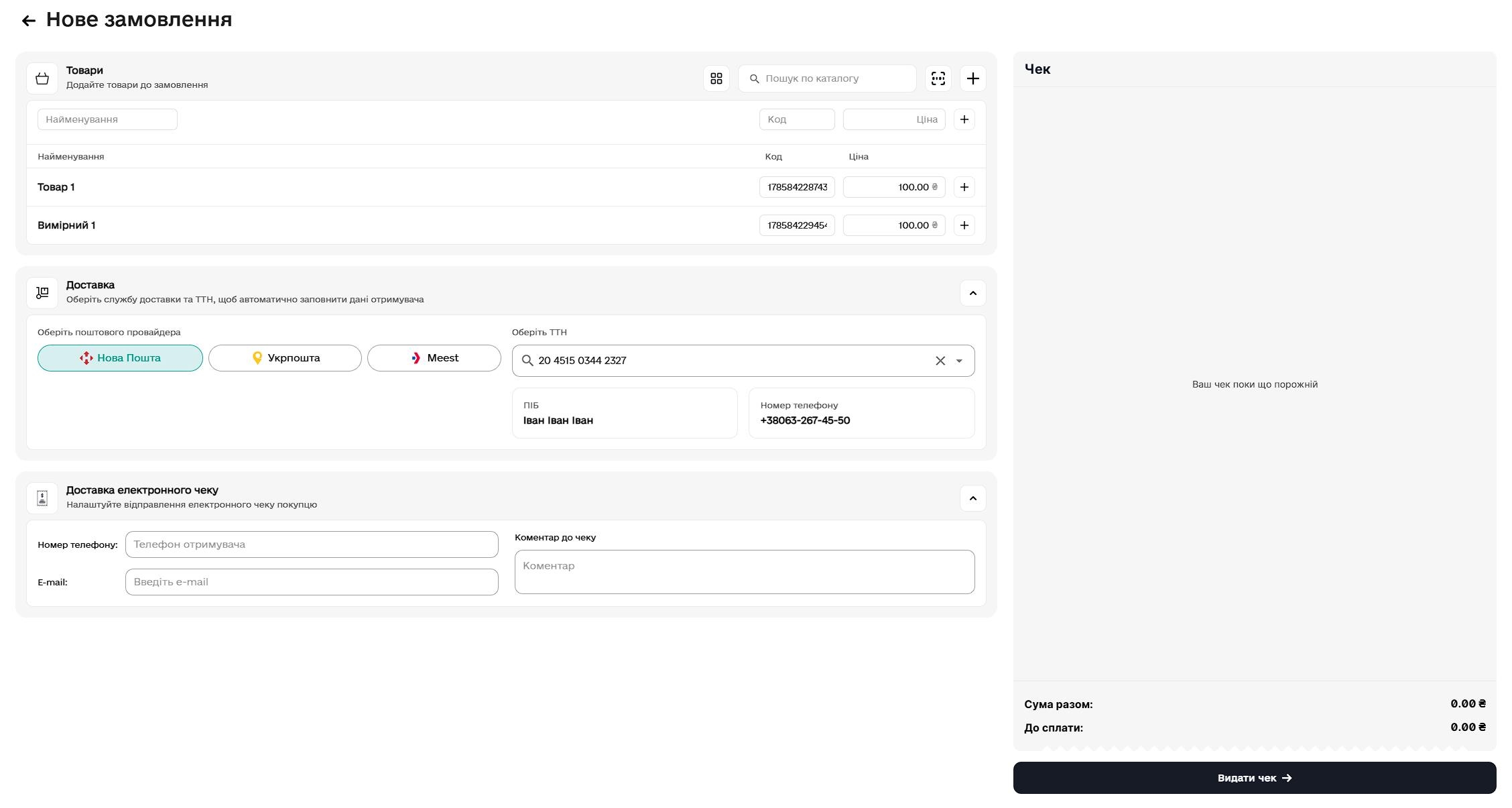Collapse the Доставка електронного чеку section

pos(973,498)
